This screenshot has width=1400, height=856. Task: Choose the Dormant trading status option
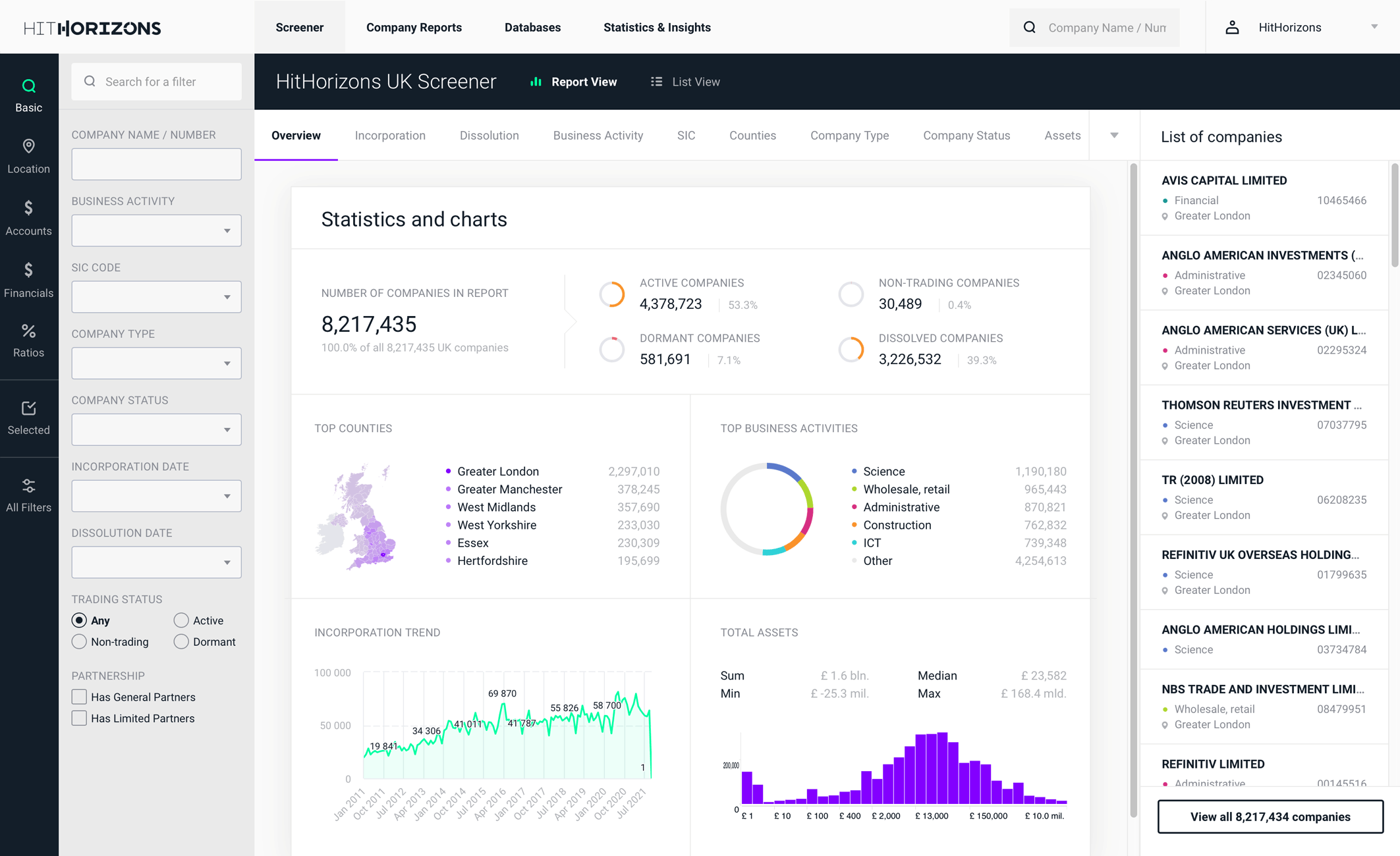pyautogui.click(x=181, y=641)
